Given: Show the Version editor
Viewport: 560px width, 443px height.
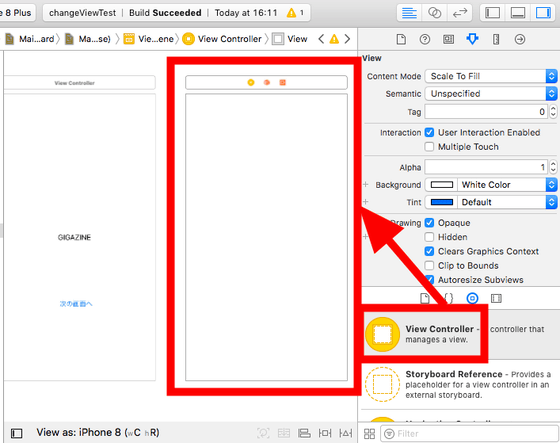Looking at the screenshot, I should click(x=460, y=13).
